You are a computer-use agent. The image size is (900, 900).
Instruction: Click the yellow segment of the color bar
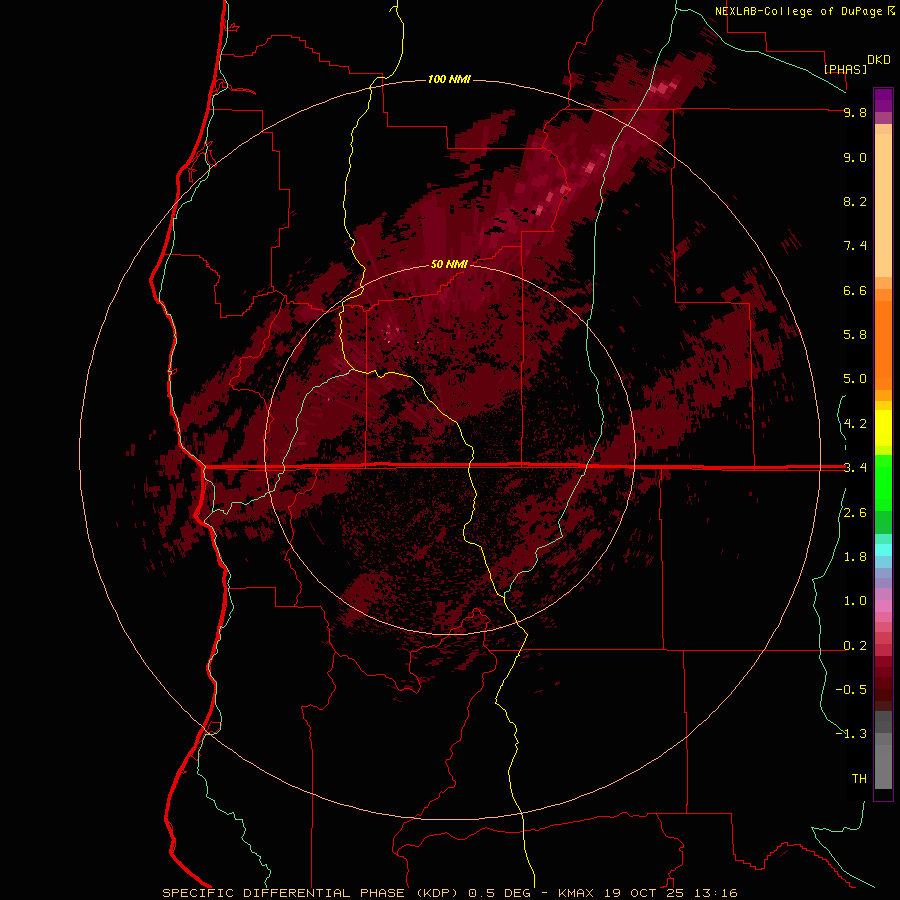pyautogui.click(x=883, y=428)
